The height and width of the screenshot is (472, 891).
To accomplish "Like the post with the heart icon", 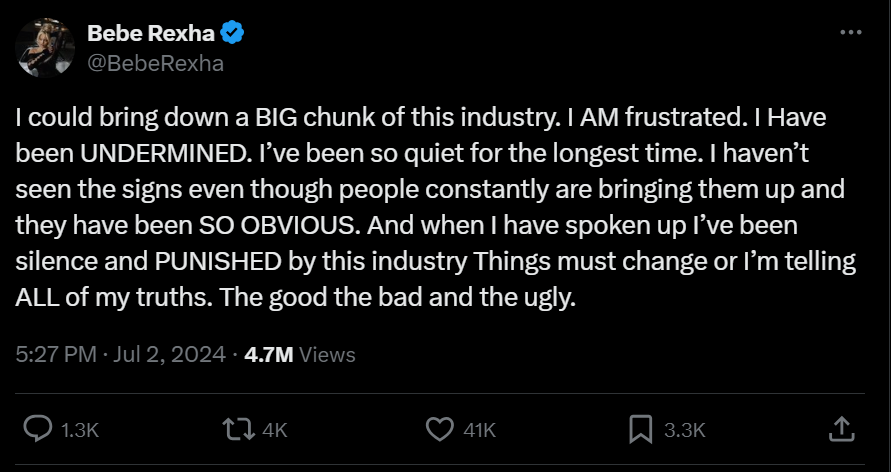I will click(439, 430).
